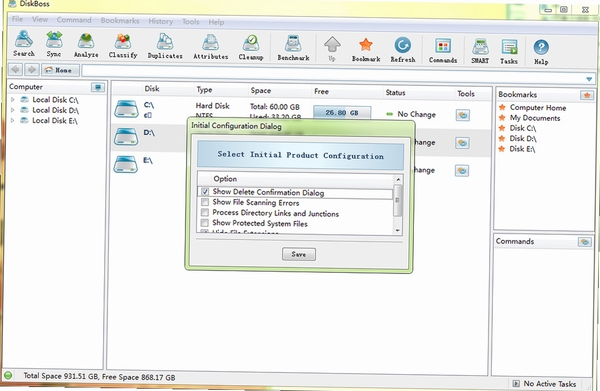Open the address bar dropdown arrow
This screenshot has height=391, width=600.
(589, 79)
